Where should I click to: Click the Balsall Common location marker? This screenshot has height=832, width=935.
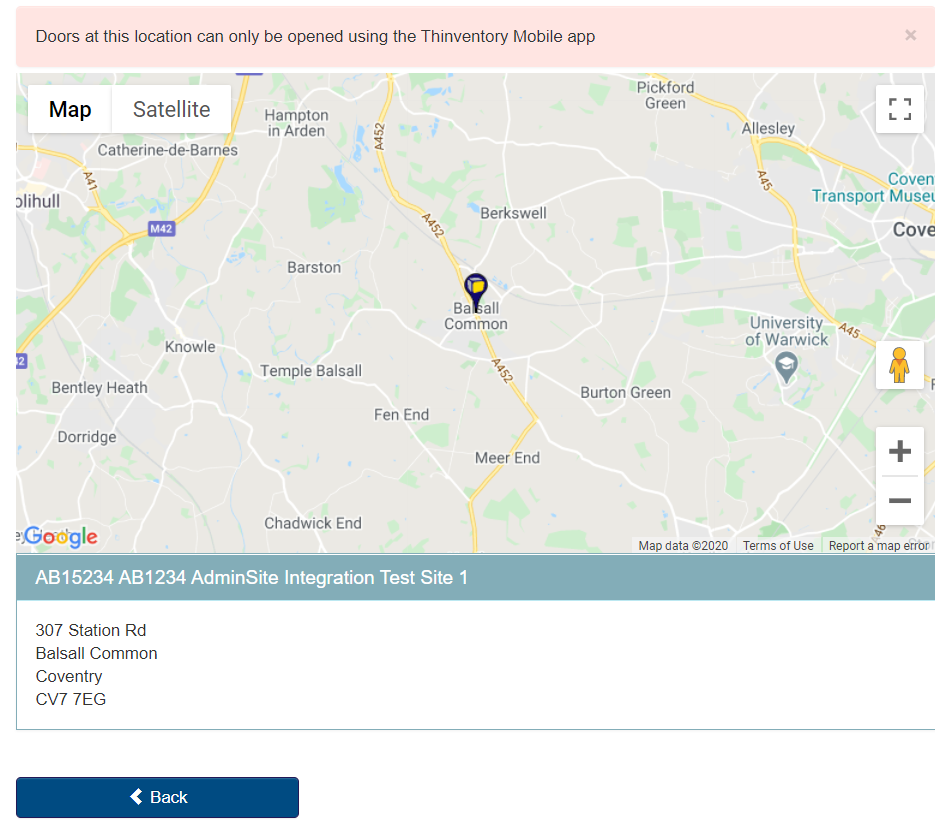pyautogui.click(x=475, y=287)
